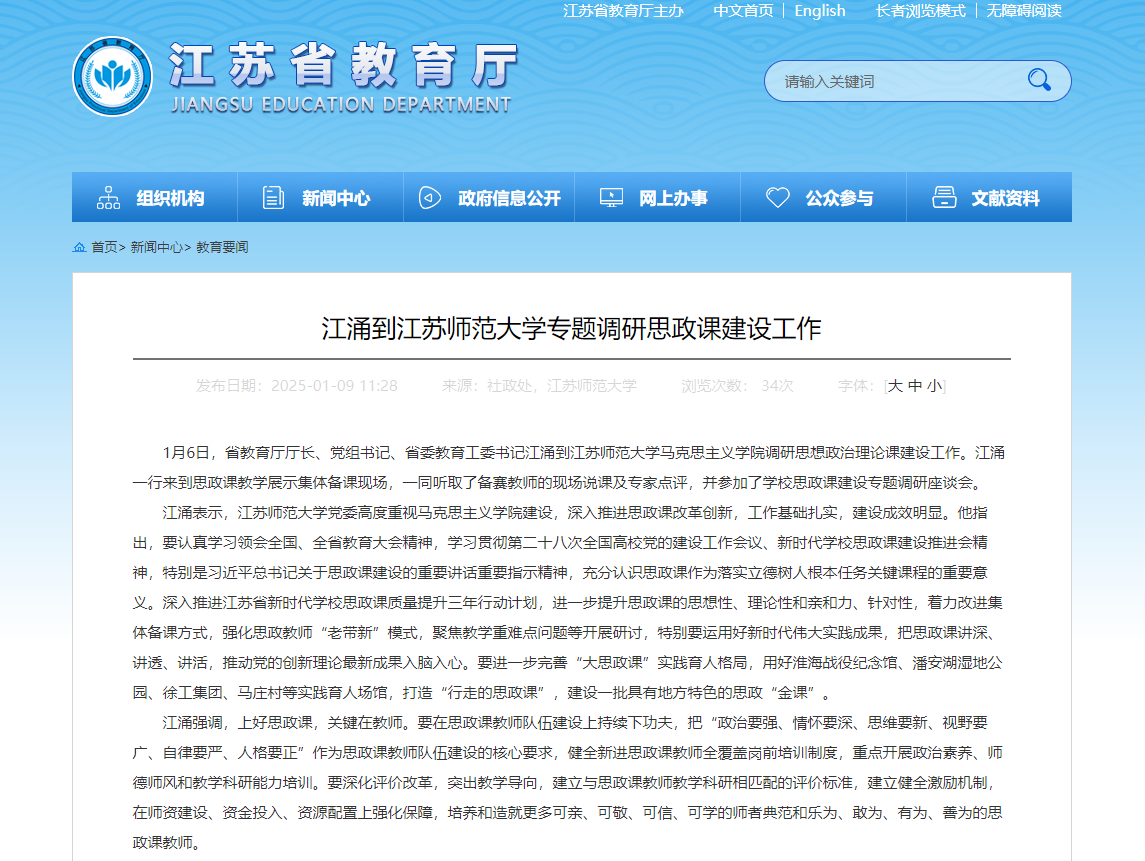Enable 长者浏览模式 elderly browsing mode
This screenshot has height=861, width=1145.
920,11
